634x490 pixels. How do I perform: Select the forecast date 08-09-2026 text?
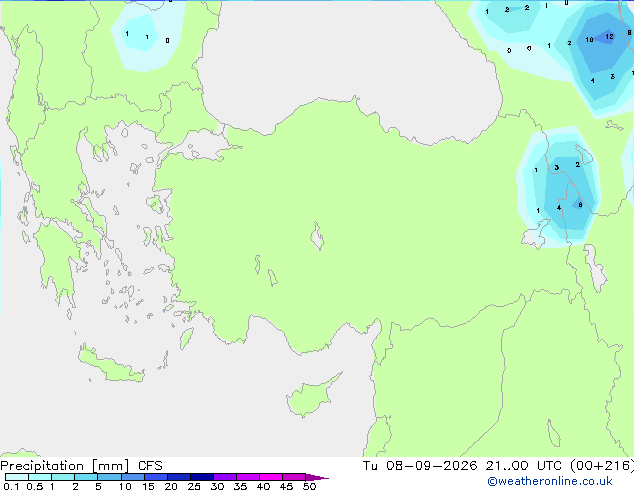(x=431, y=465)
